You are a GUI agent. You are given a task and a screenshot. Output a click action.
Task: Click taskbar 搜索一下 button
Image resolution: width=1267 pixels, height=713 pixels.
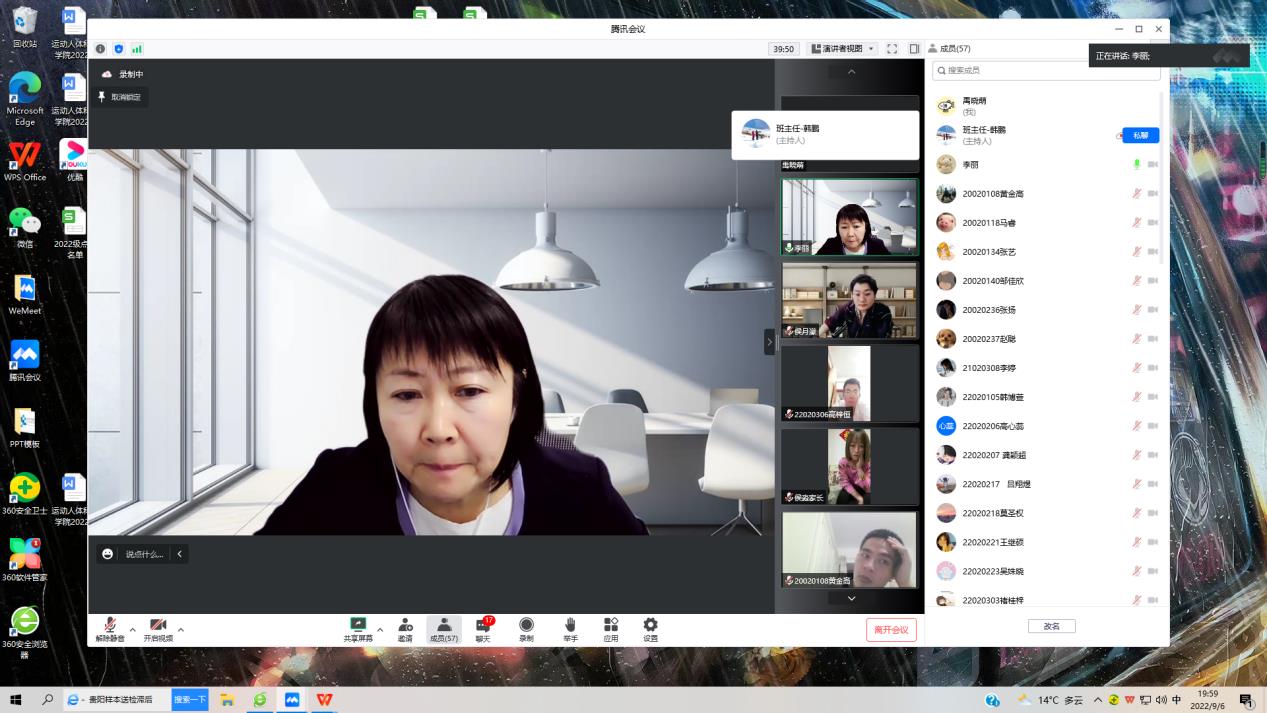[190, 700]
